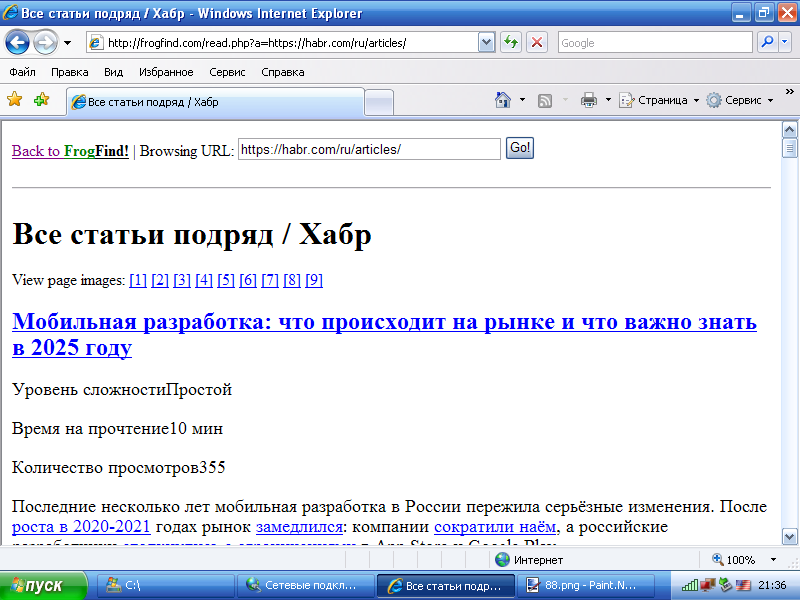
Task: Expand the Print options dropdown arrow
Action: (608, 100)
